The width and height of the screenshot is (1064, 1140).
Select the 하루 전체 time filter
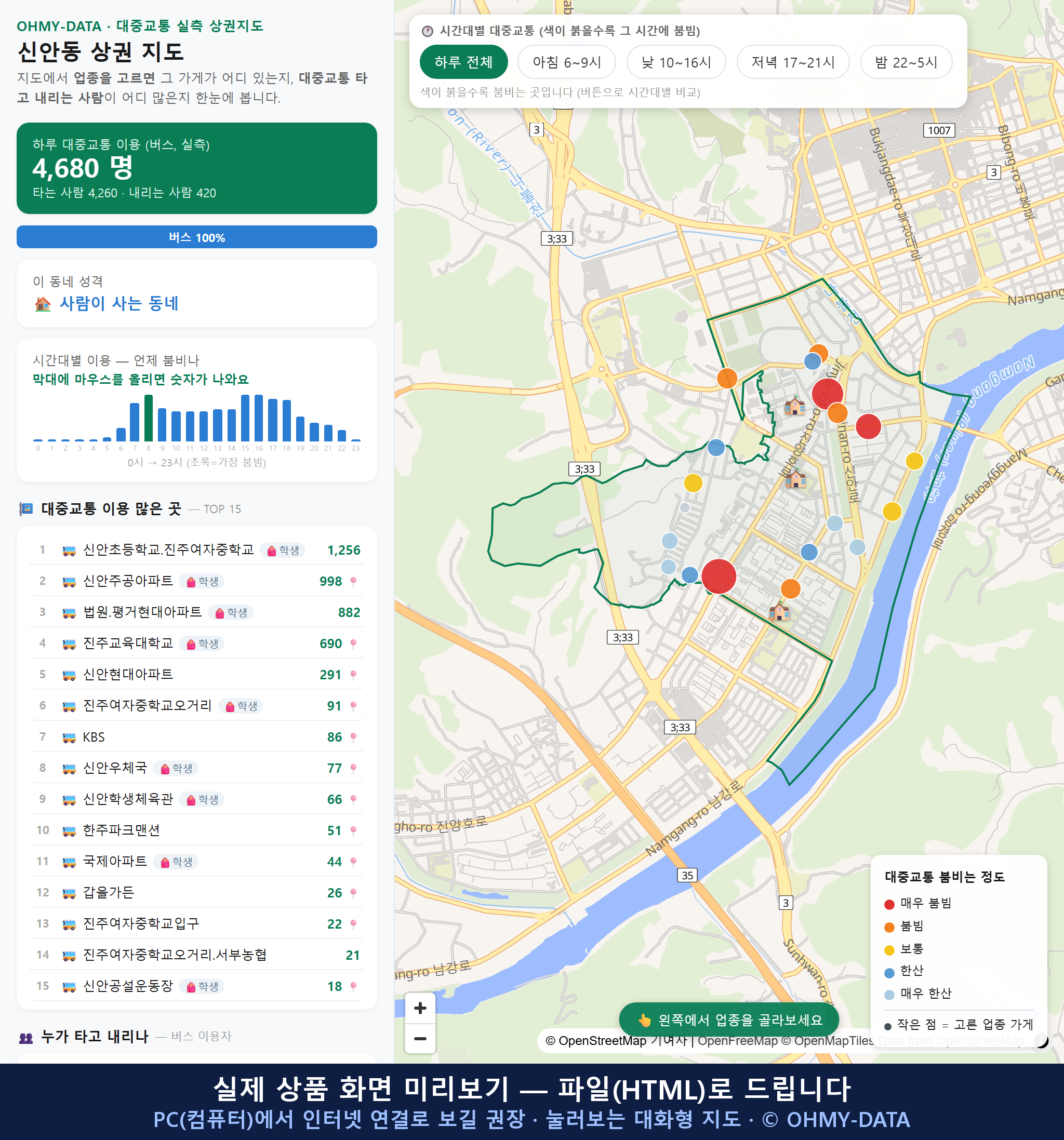463,62
